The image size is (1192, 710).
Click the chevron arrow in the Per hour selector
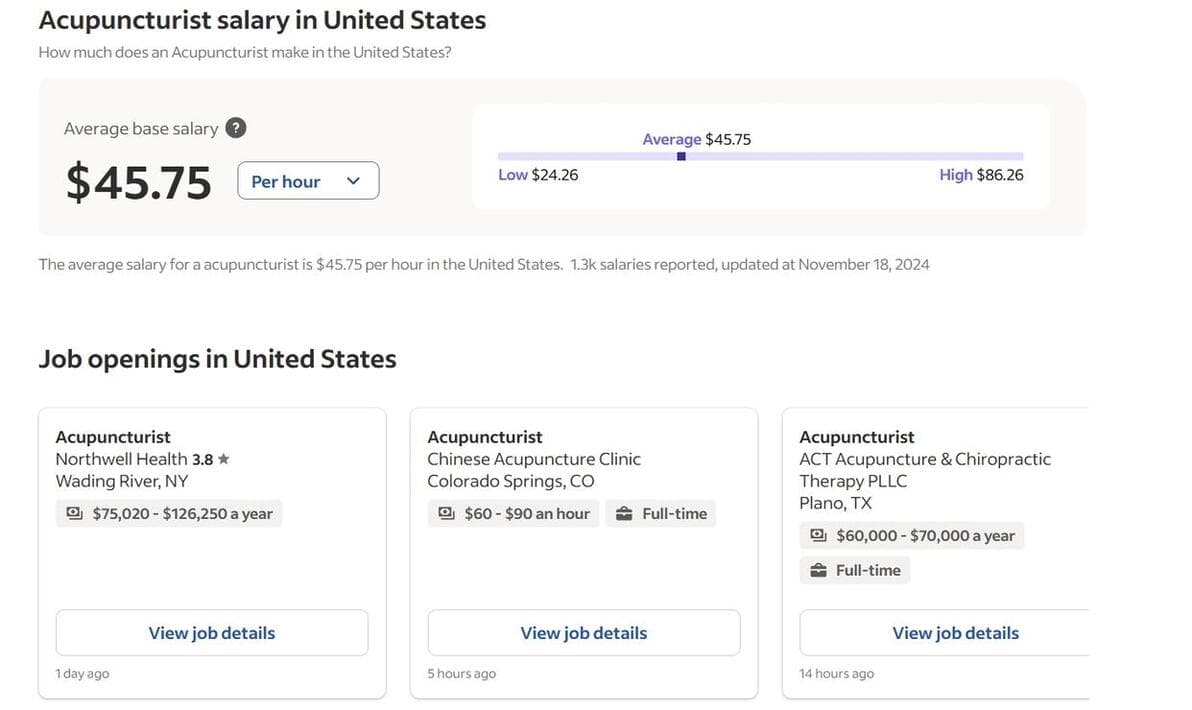(353, 181)
